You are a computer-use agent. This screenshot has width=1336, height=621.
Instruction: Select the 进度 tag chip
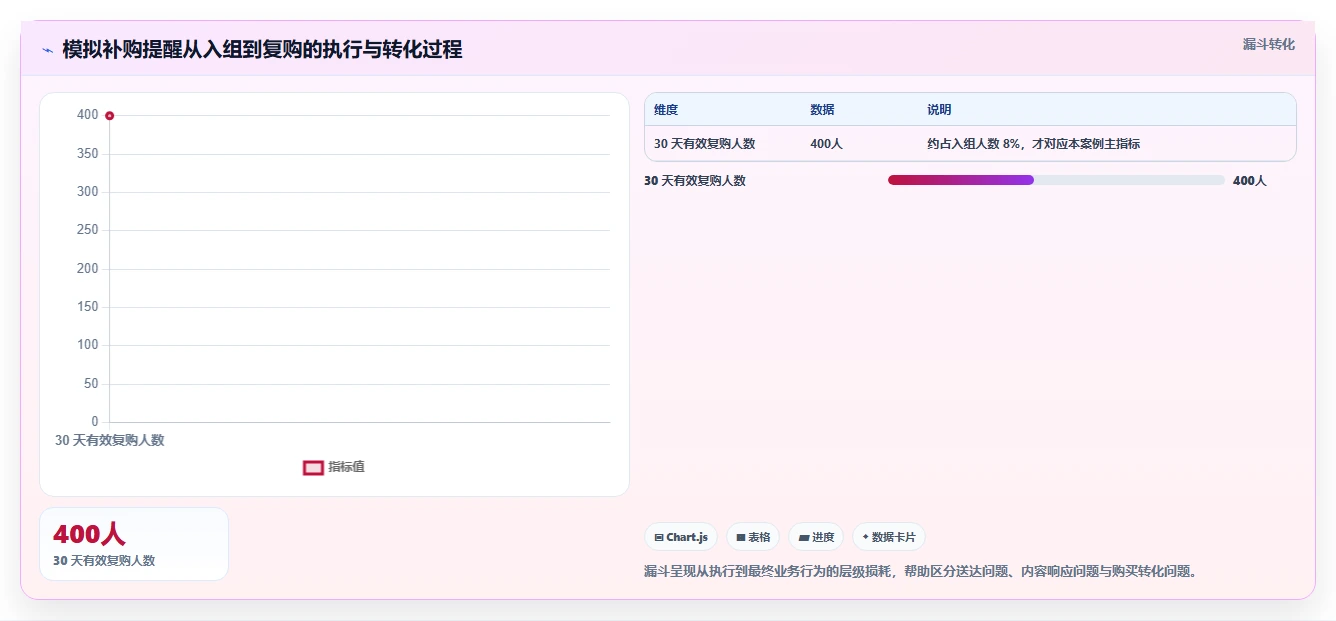(x=816, y=537)
